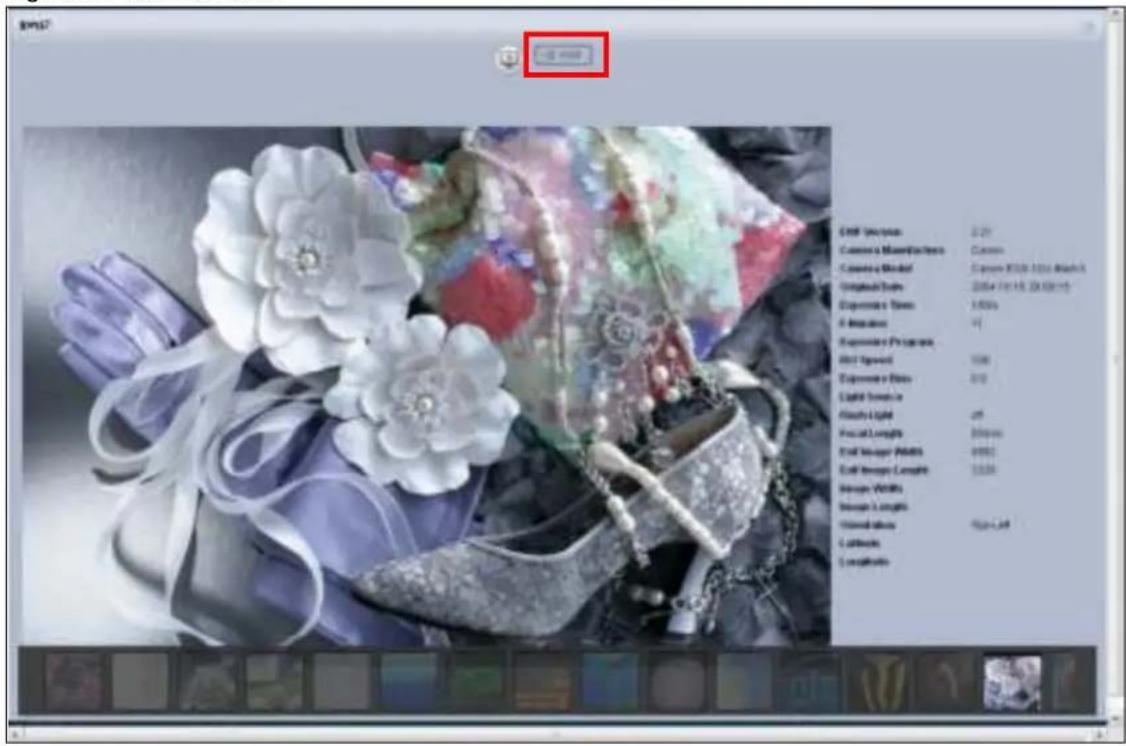Screen dimensions: 1126x746
Task: Click the "EXIF Version" label
Action: pyautogui.click(x=870, y=232)
